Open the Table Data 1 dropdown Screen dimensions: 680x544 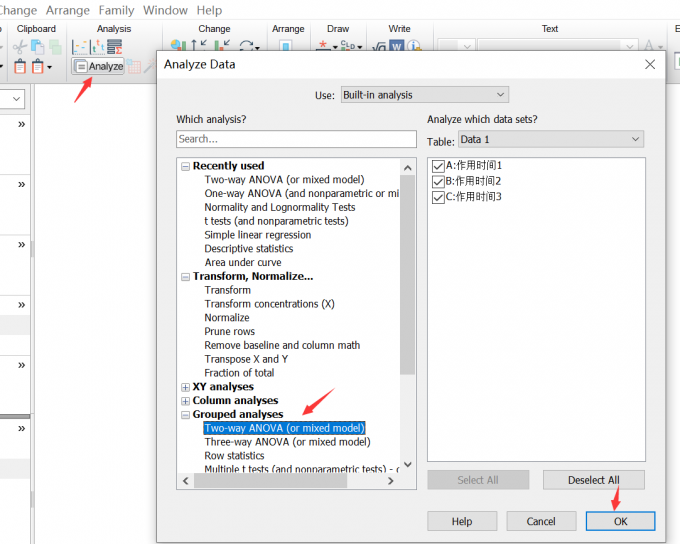click(550, 140)
